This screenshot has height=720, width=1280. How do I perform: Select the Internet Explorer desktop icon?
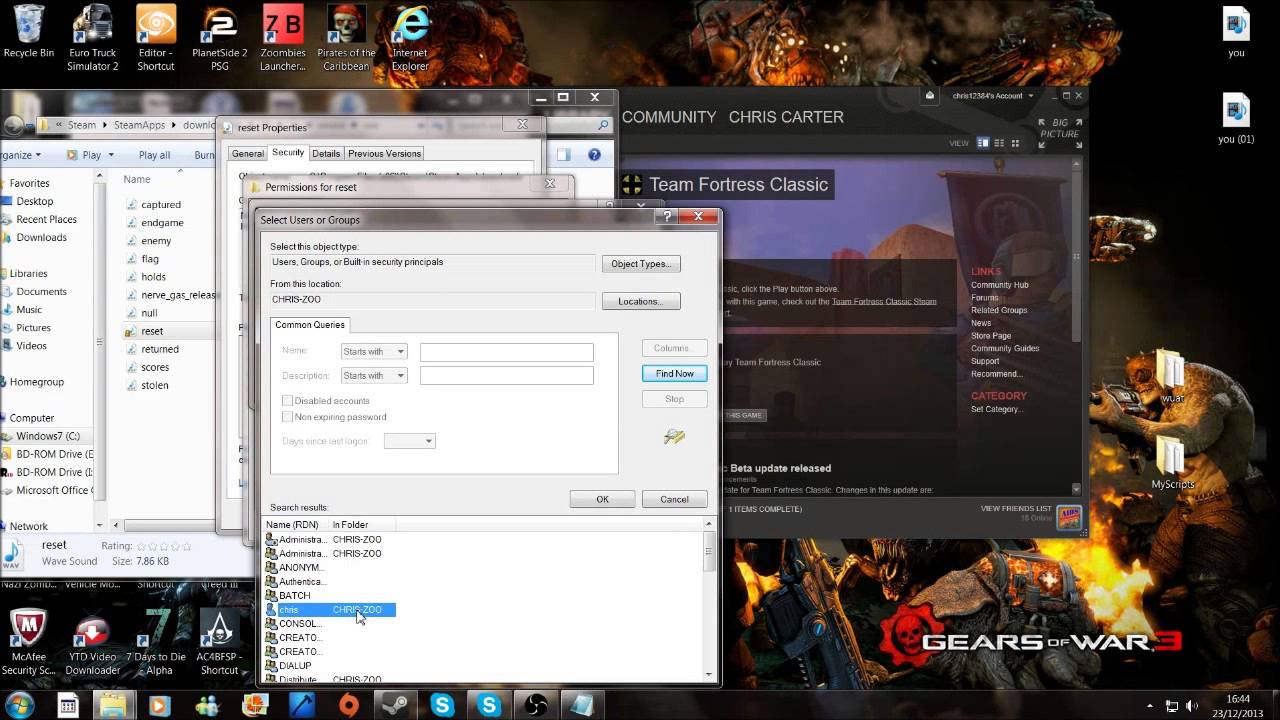click(410, 38)
